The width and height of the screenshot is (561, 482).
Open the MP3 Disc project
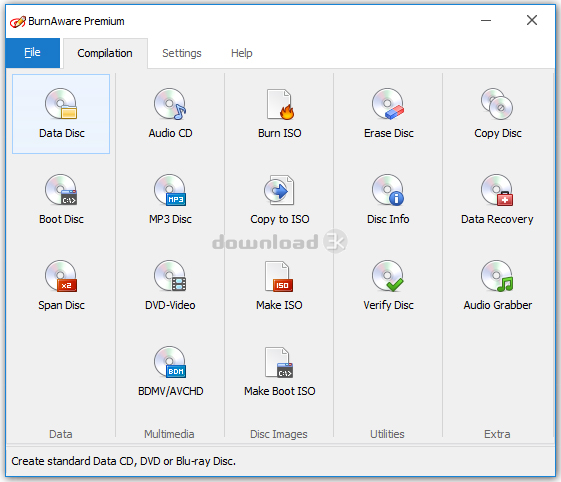pyautogui.click(x=170, y=200)
